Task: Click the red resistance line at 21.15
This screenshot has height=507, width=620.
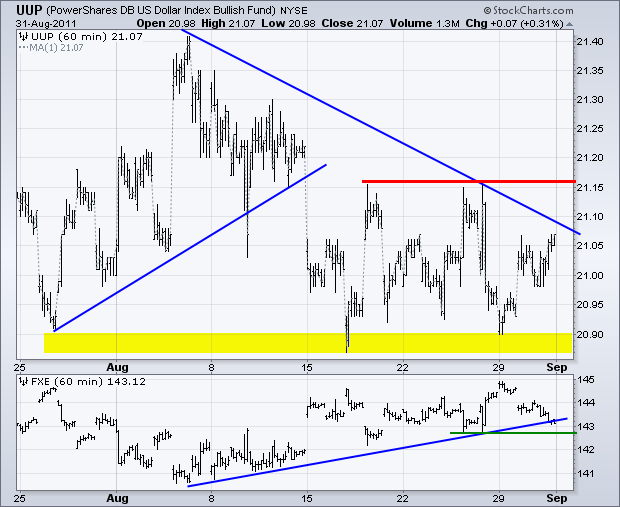Action: 469,182
